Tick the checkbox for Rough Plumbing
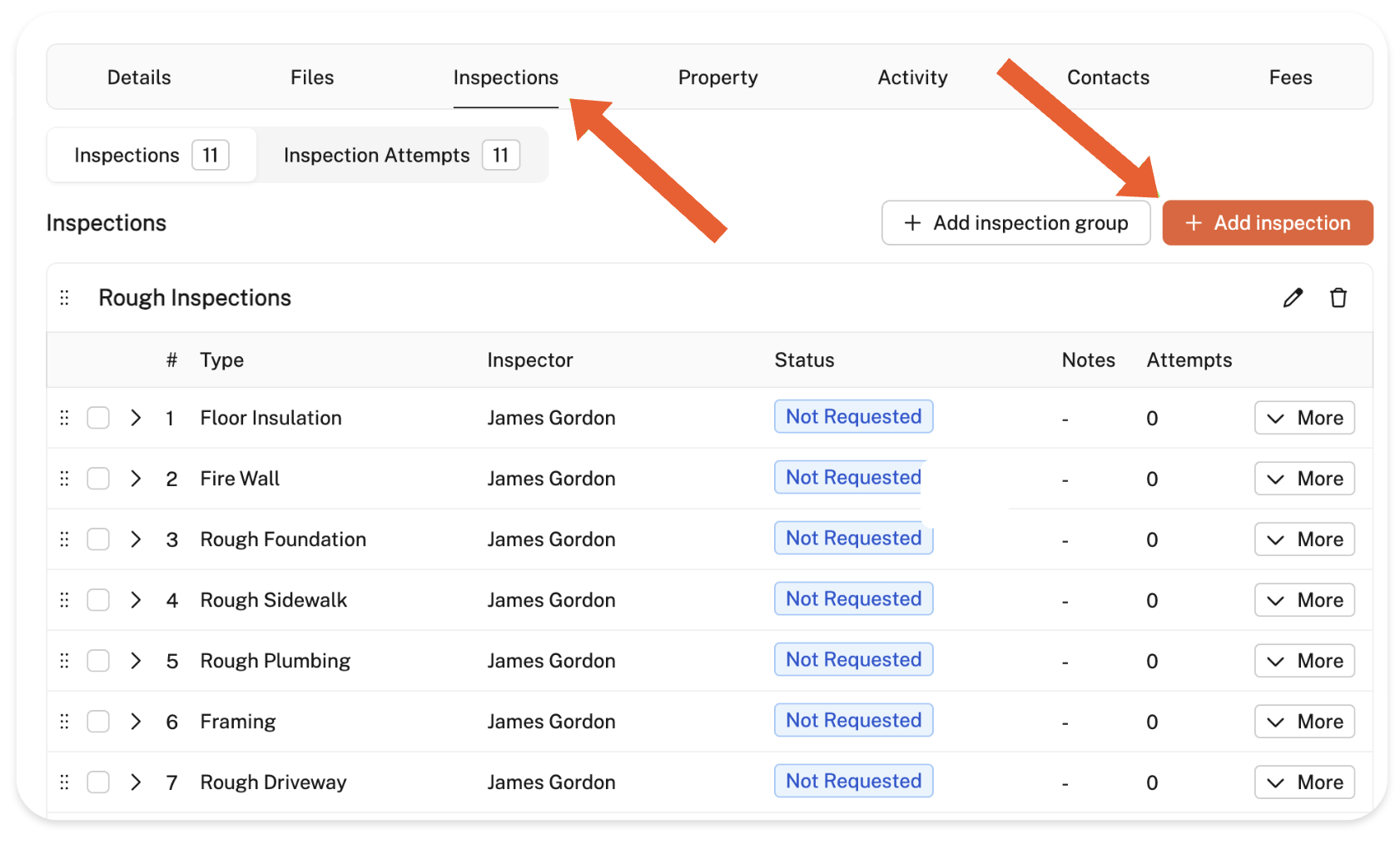 pyautogui.click(x=98, y=661)
